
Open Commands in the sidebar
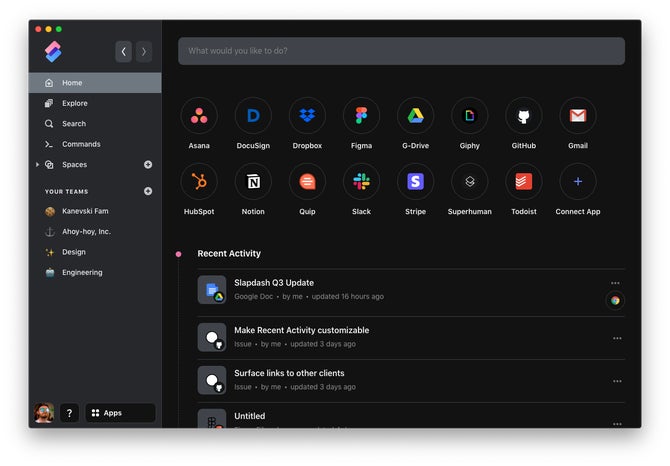[x=95, y=144]
